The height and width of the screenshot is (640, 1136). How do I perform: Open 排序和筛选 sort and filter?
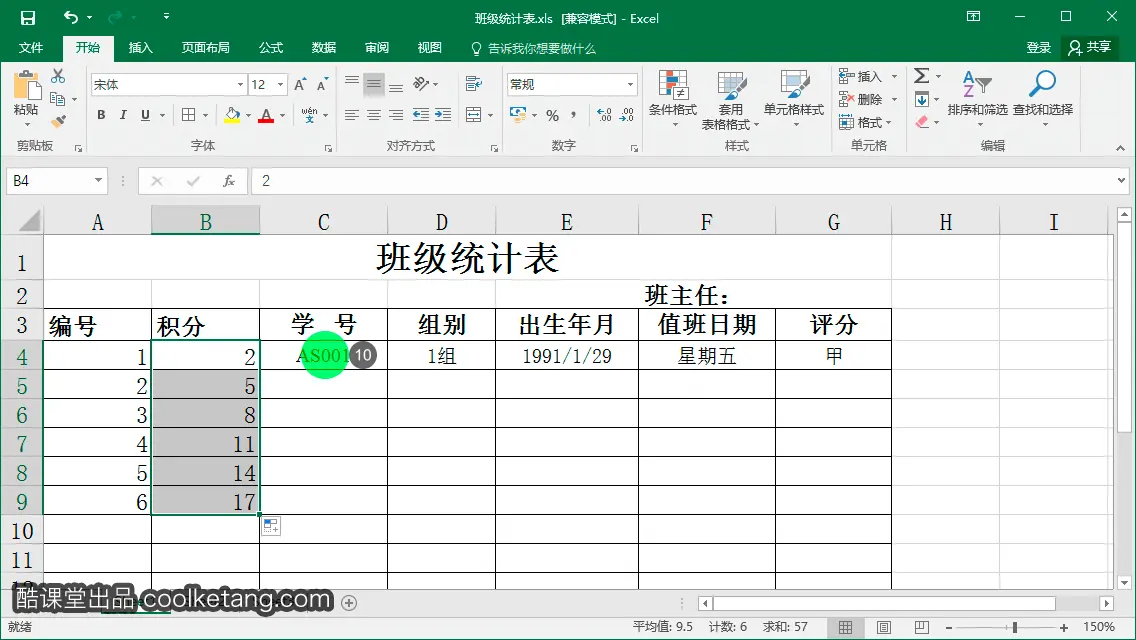click(977, 97)
